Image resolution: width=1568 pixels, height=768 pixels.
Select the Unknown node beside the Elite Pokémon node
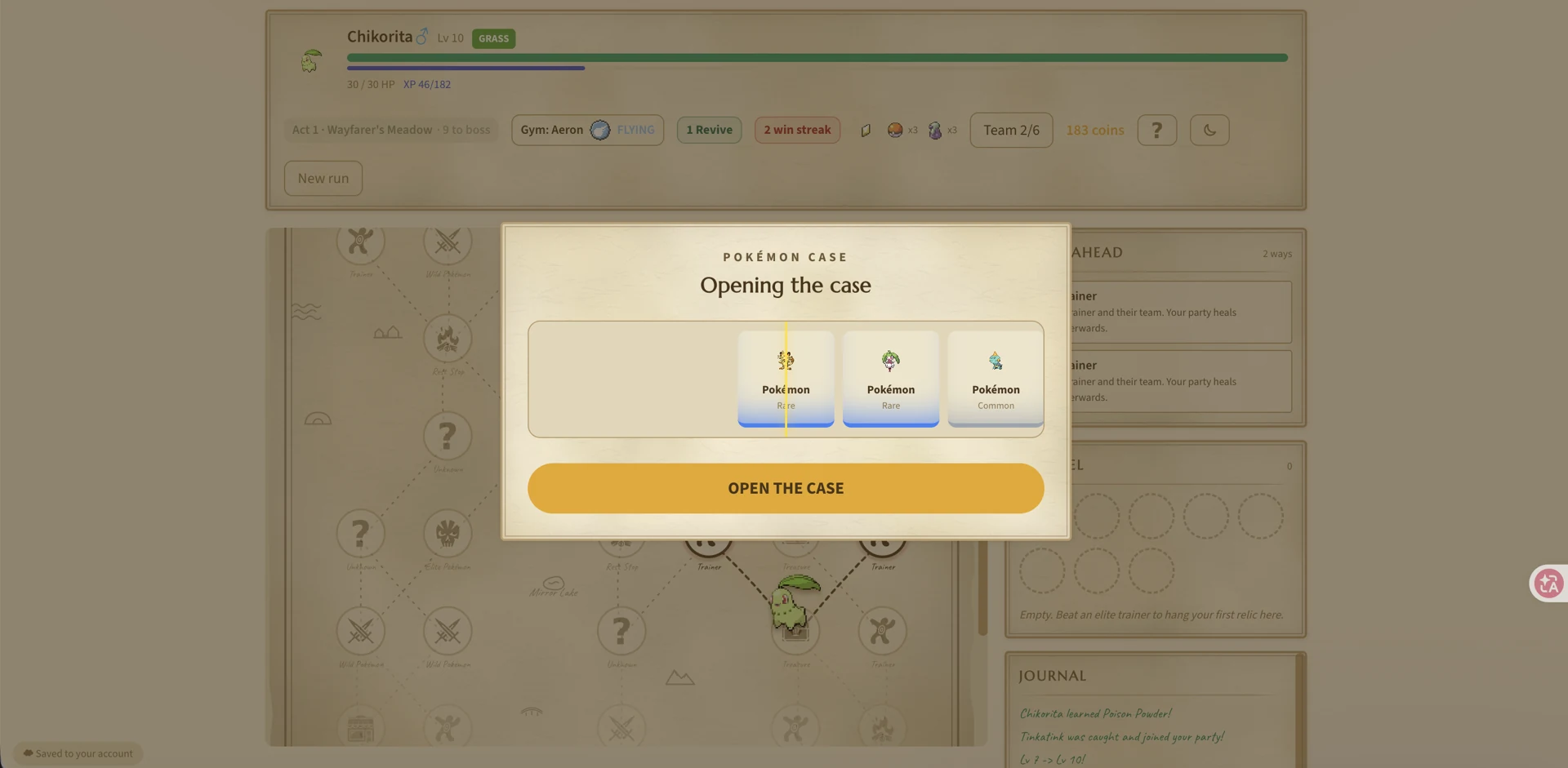coord(360,534)
